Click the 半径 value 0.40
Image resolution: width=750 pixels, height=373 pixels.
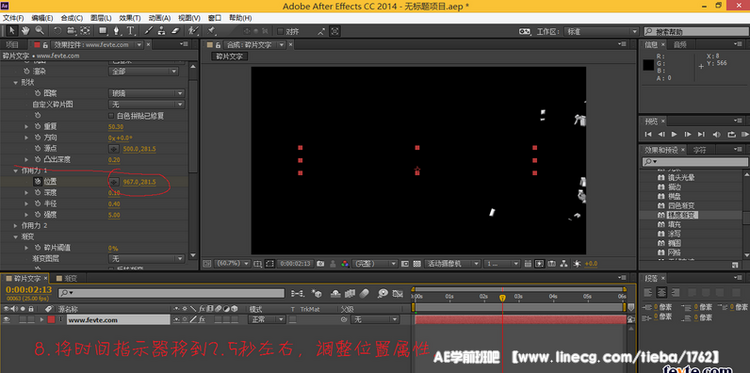[114, 204]
